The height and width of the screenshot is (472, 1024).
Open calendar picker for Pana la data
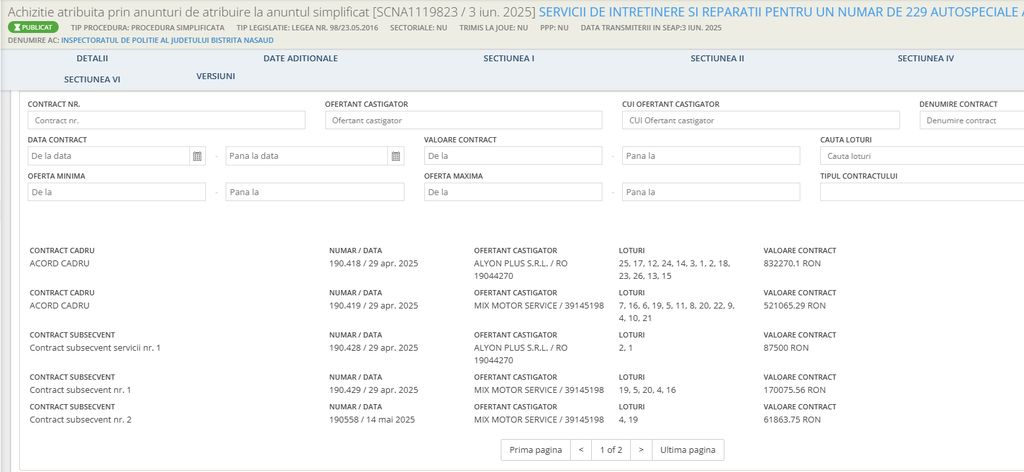click(396, 156)
